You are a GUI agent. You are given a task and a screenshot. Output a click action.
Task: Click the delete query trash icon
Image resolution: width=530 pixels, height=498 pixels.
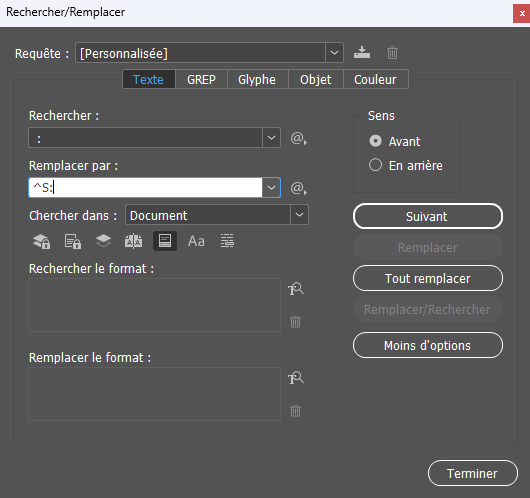(x=392, y=53)
